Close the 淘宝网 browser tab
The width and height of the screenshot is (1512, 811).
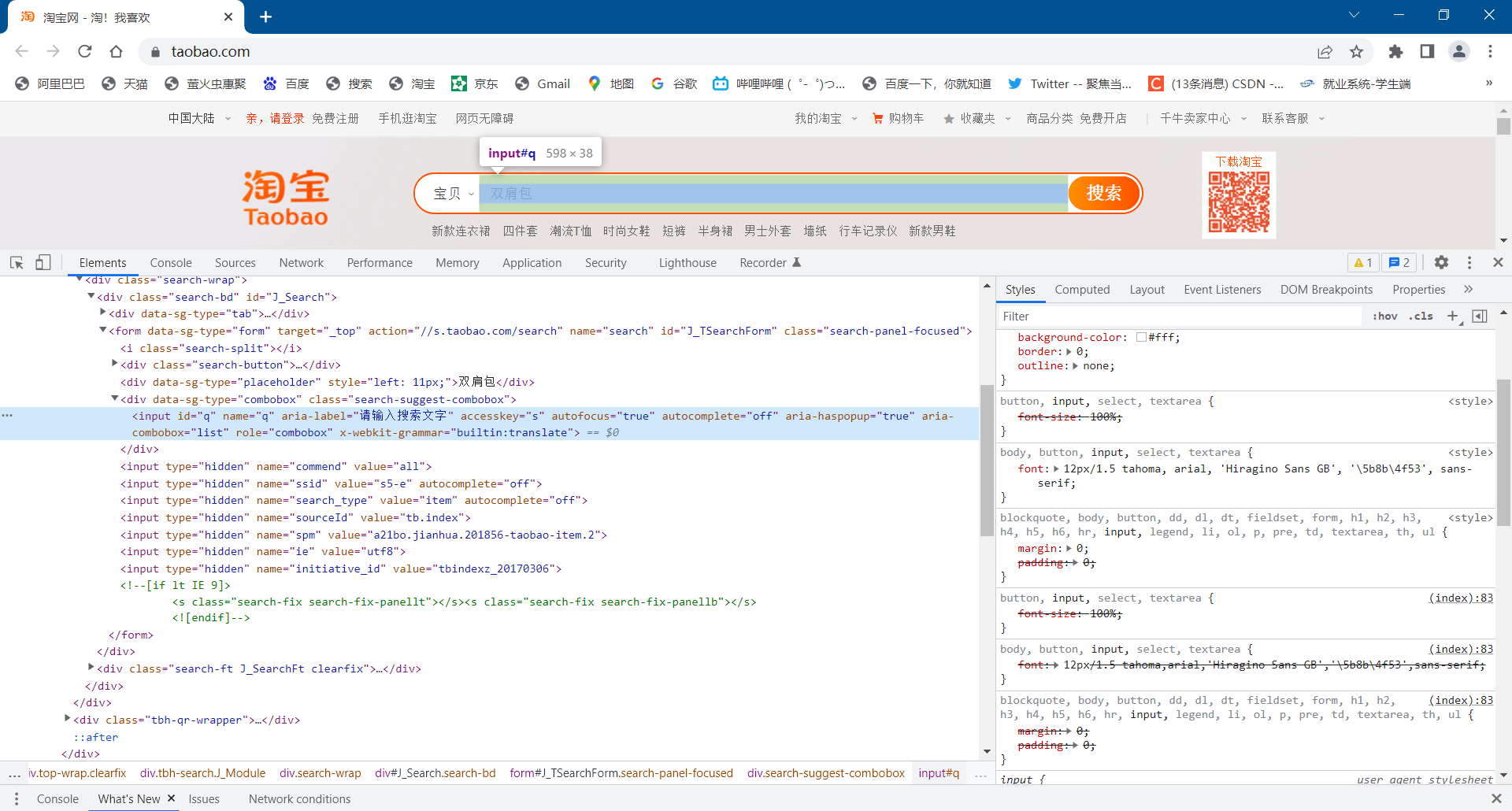coord(228,17)
